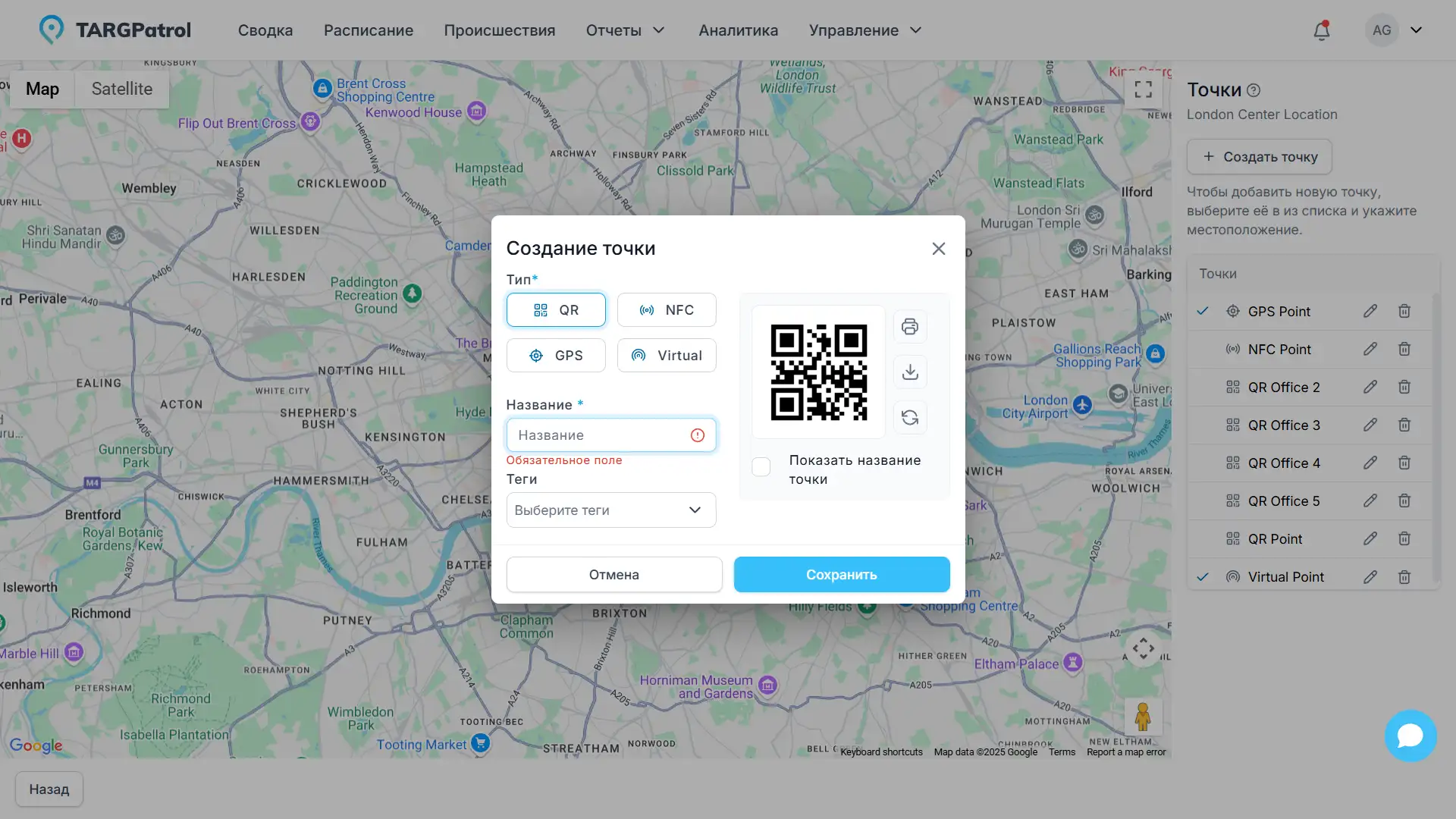
Task: Expand the map to fullscreen
Action: [1144, 89]
